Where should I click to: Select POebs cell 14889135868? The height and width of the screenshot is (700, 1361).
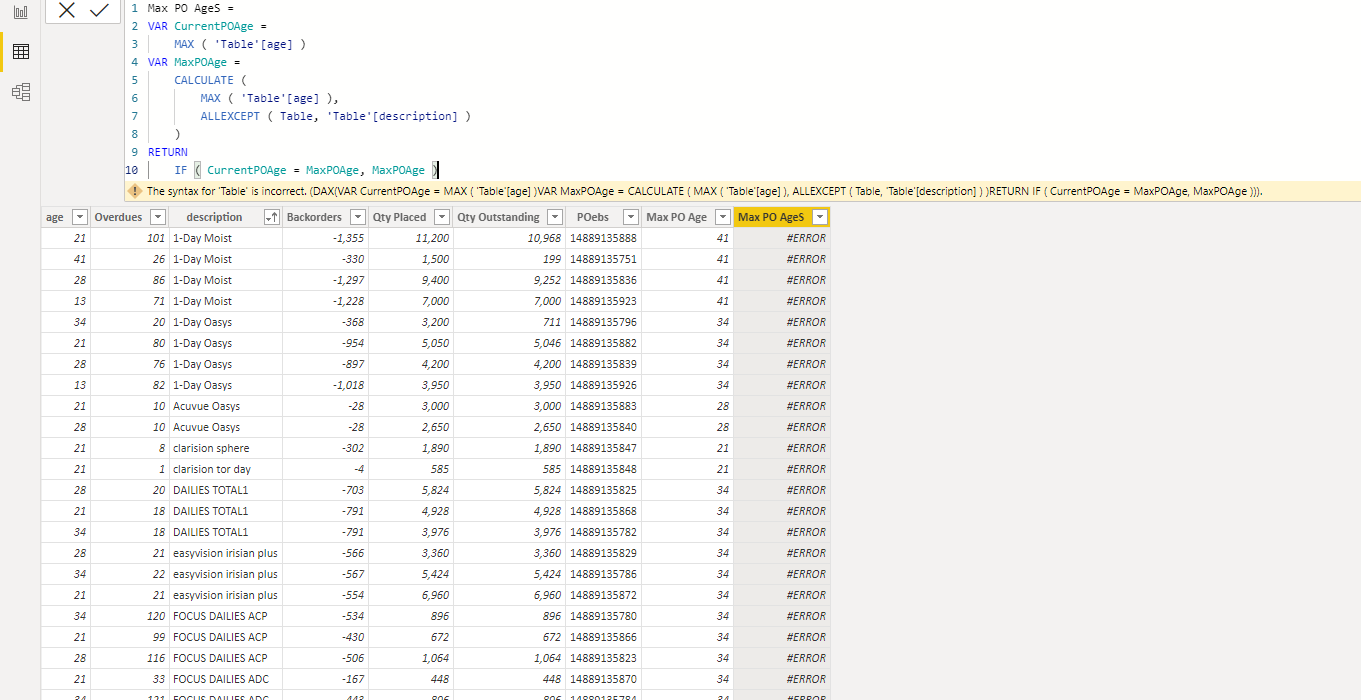coord(603,511)
